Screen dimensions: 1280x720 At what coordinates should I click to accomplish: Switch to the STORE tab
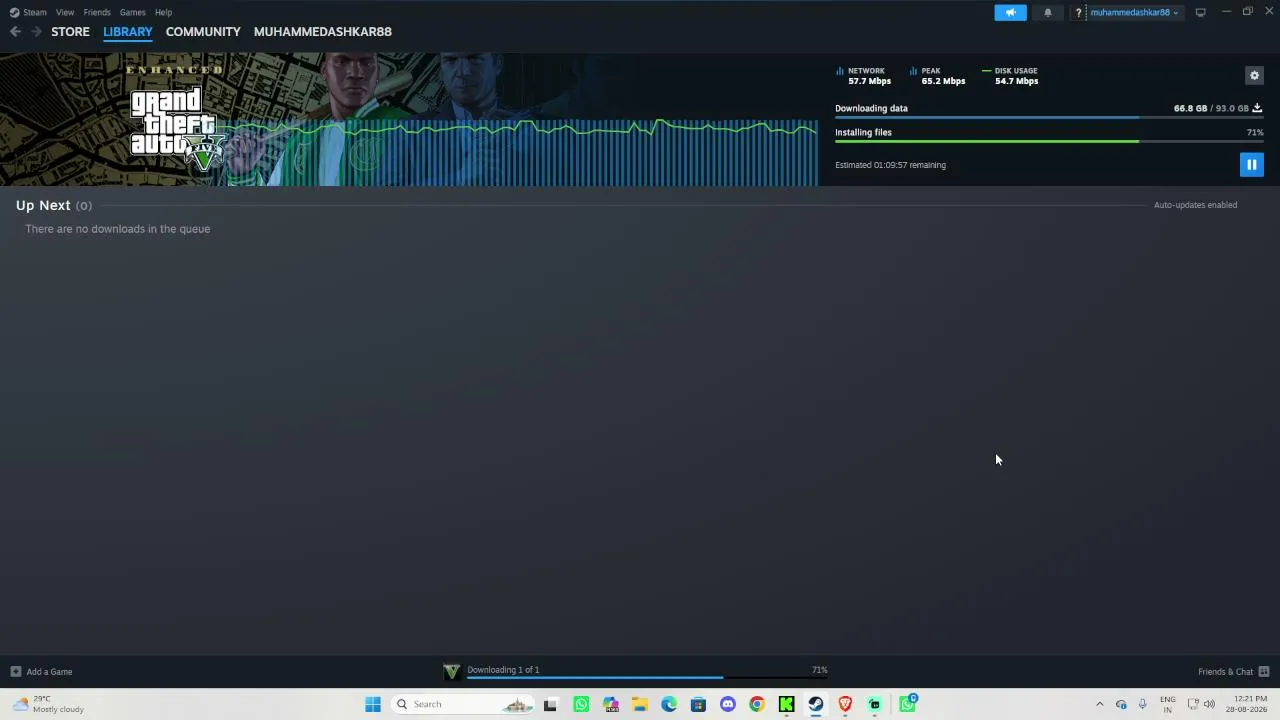coord(70,32)
